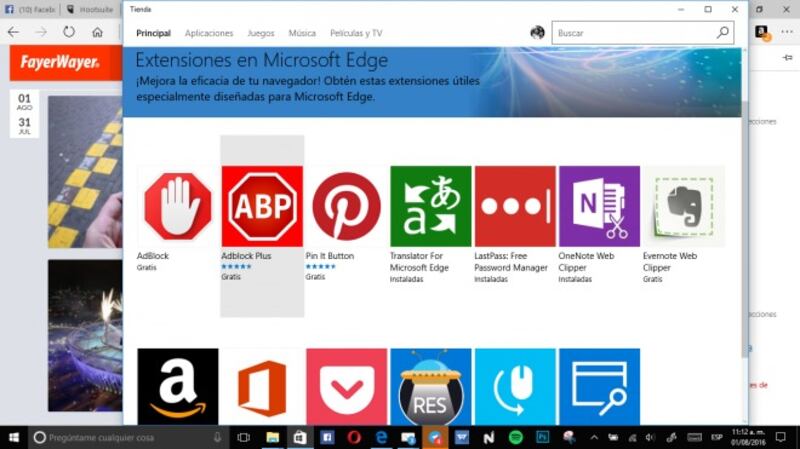800x449 pixels.
Task: Click the user account avatar
Action: tap(537, 33)
